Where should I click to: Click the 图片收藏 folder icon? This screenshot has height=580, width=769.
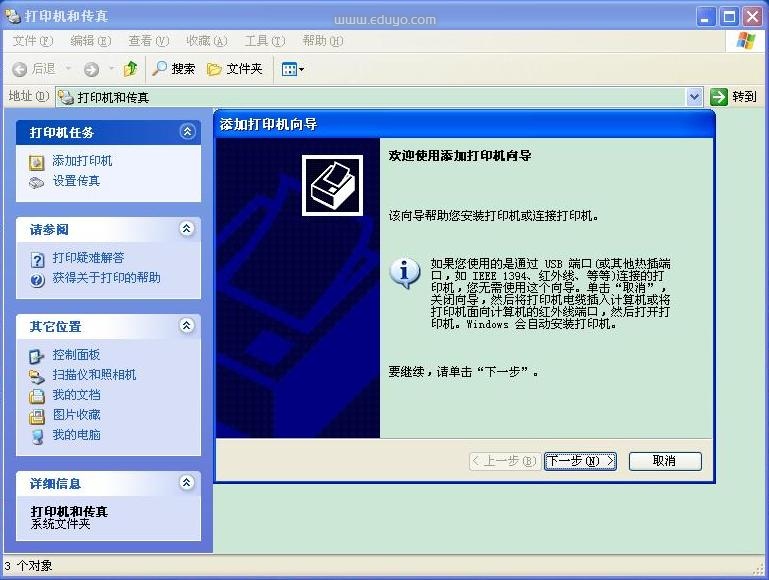pyautogui.click(x=36, y=416)
